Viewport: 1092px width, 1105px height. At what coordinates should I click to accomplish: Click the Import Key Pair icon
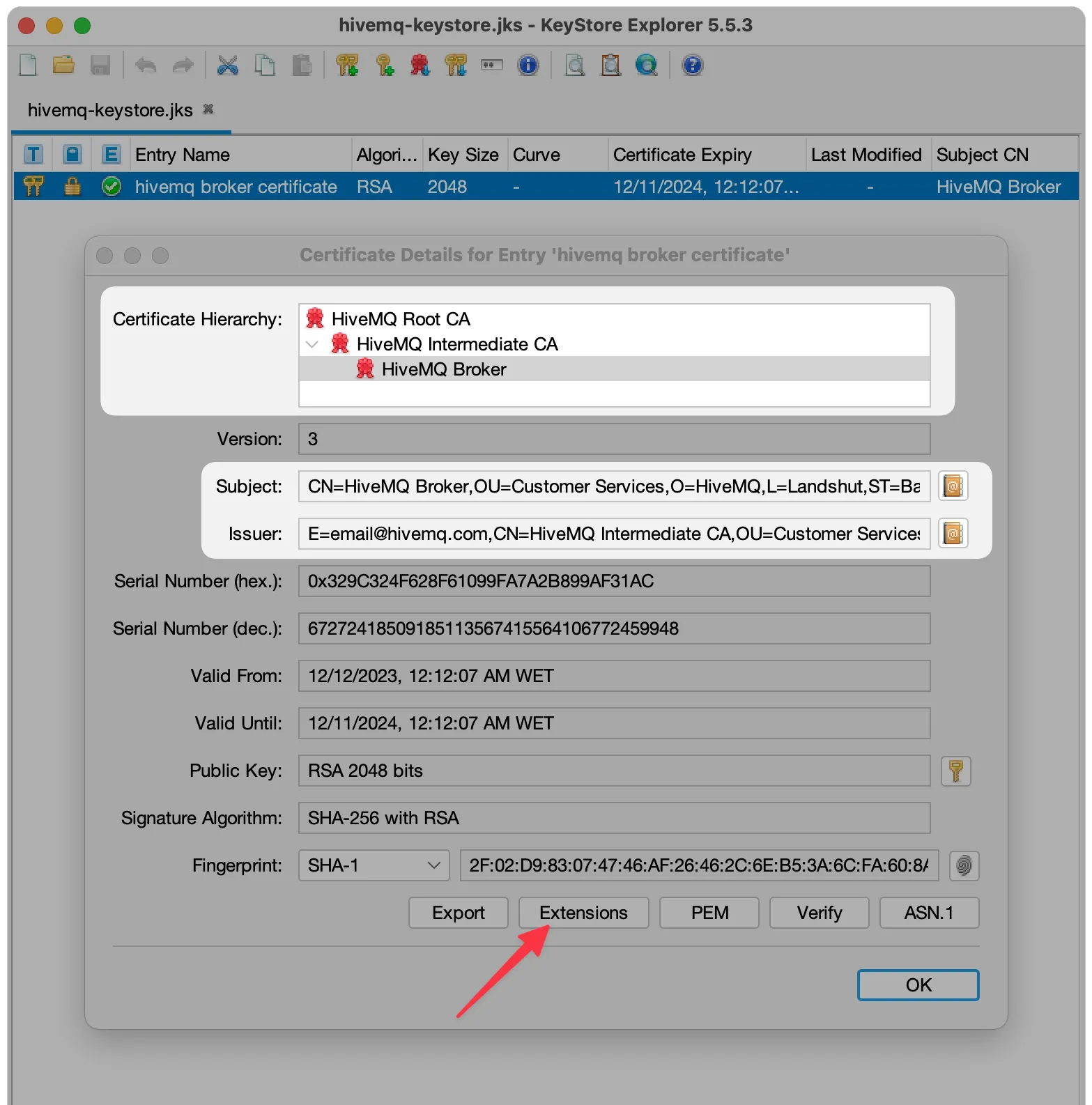pyautogui.click(x=456, y=65)
